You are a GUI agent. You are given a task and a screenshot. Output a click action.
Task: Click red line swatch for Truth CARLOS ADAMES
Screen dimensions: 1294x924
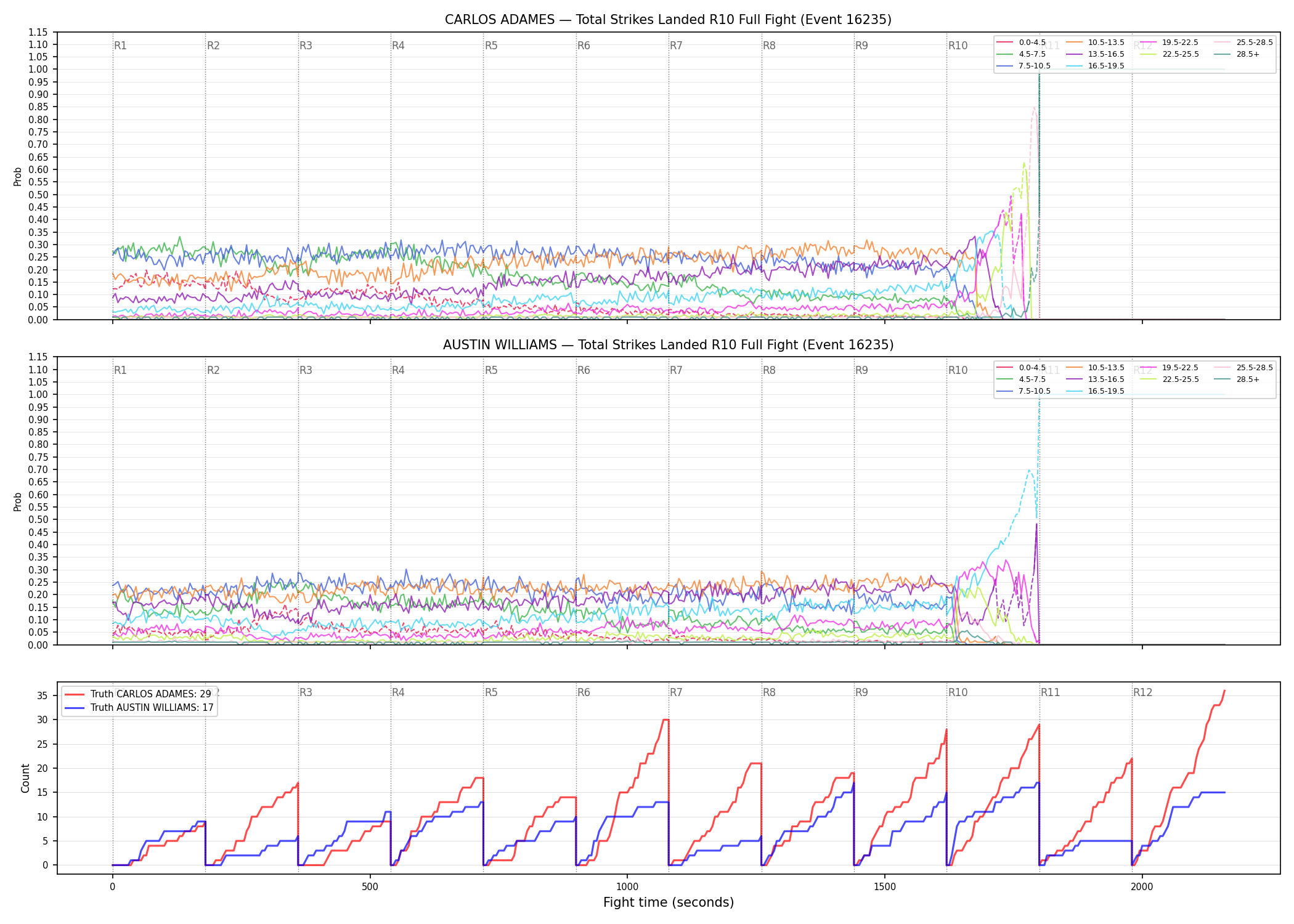[75, 694]
